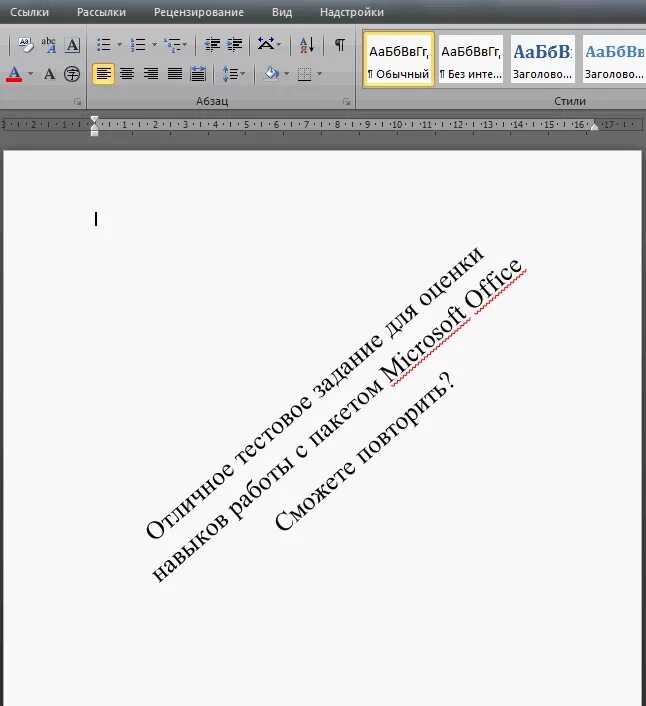This screenshot has height=706, width=646.
Task: Click the Стили group label
Action: click(x=570, y=101)
